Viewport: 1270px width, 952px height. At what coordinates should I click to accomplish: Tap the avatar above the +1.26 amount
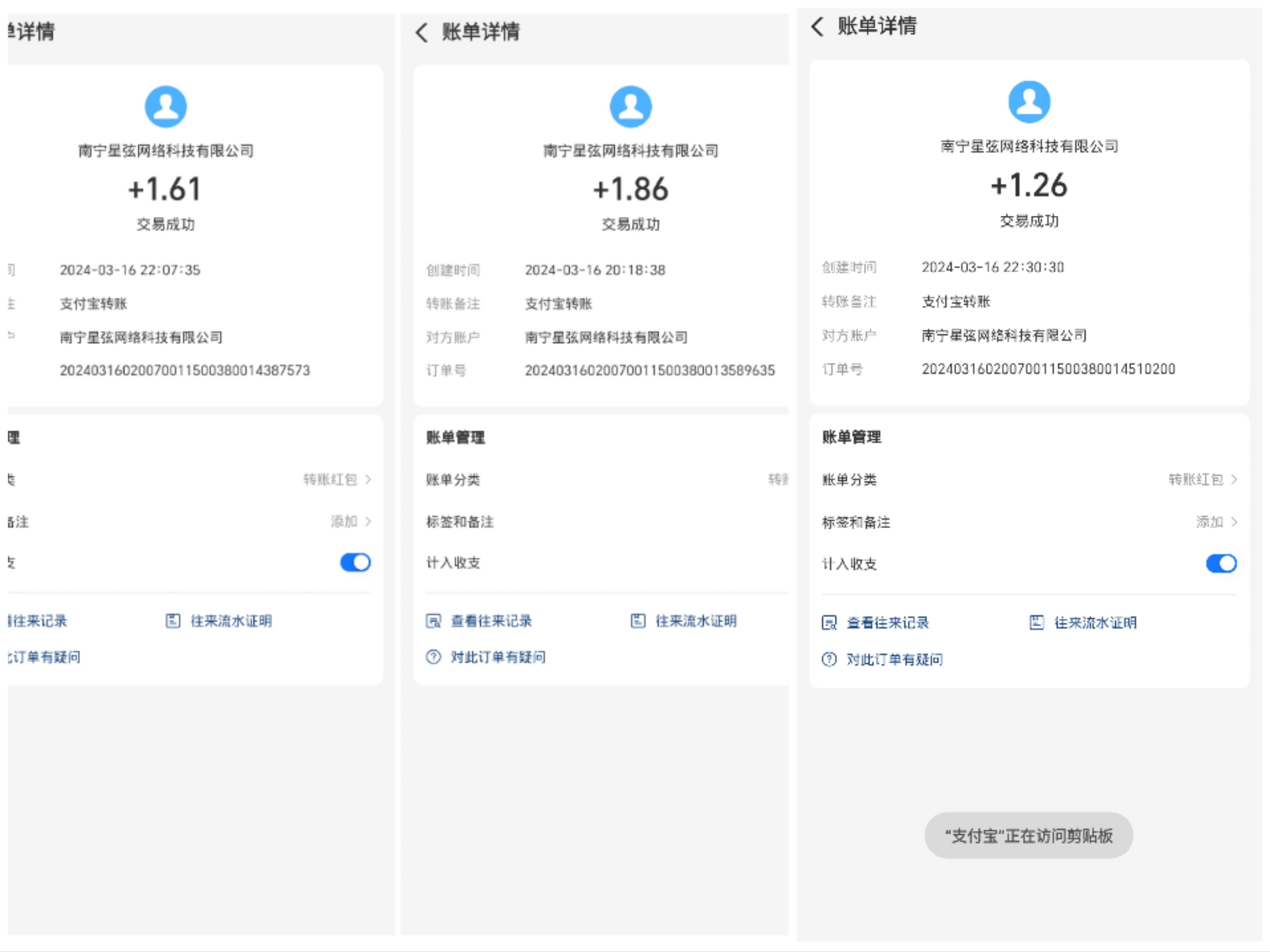pyautogui.click(x=1029, y=102)
